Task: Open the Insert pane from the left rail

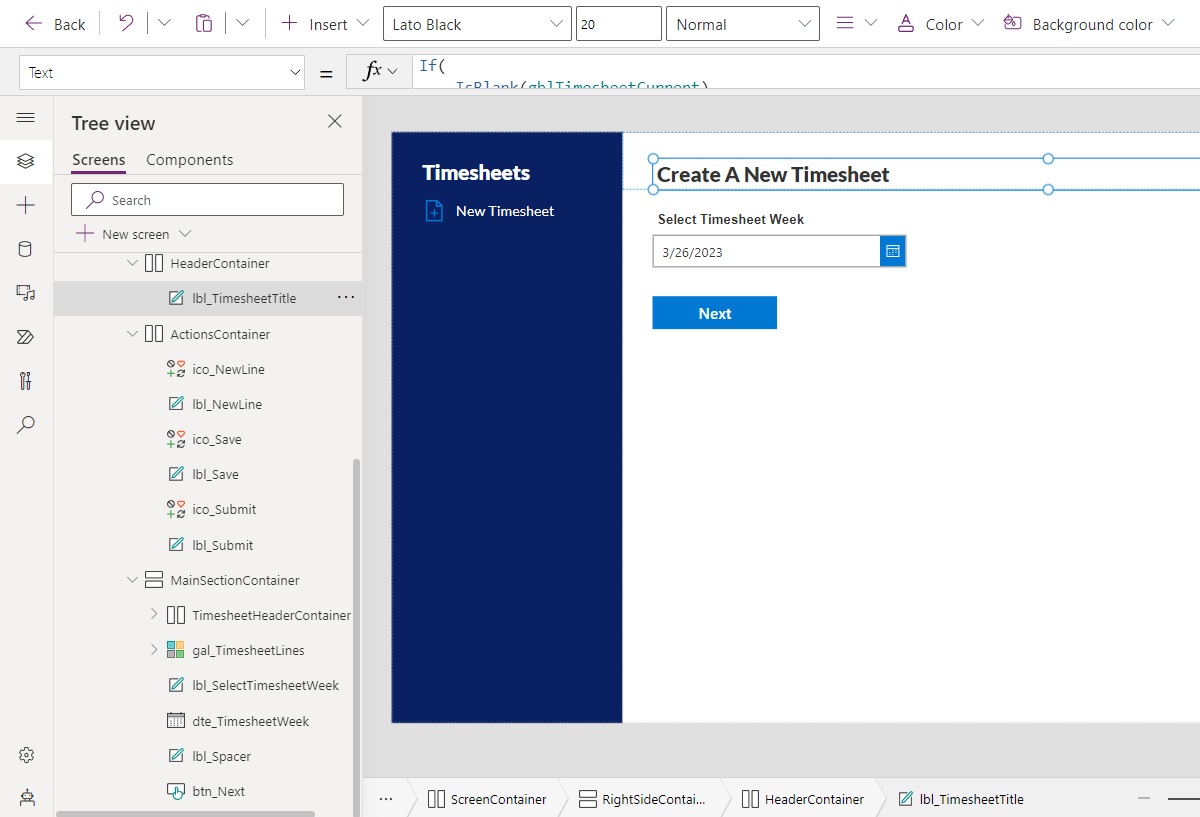Action: [26, 204]
